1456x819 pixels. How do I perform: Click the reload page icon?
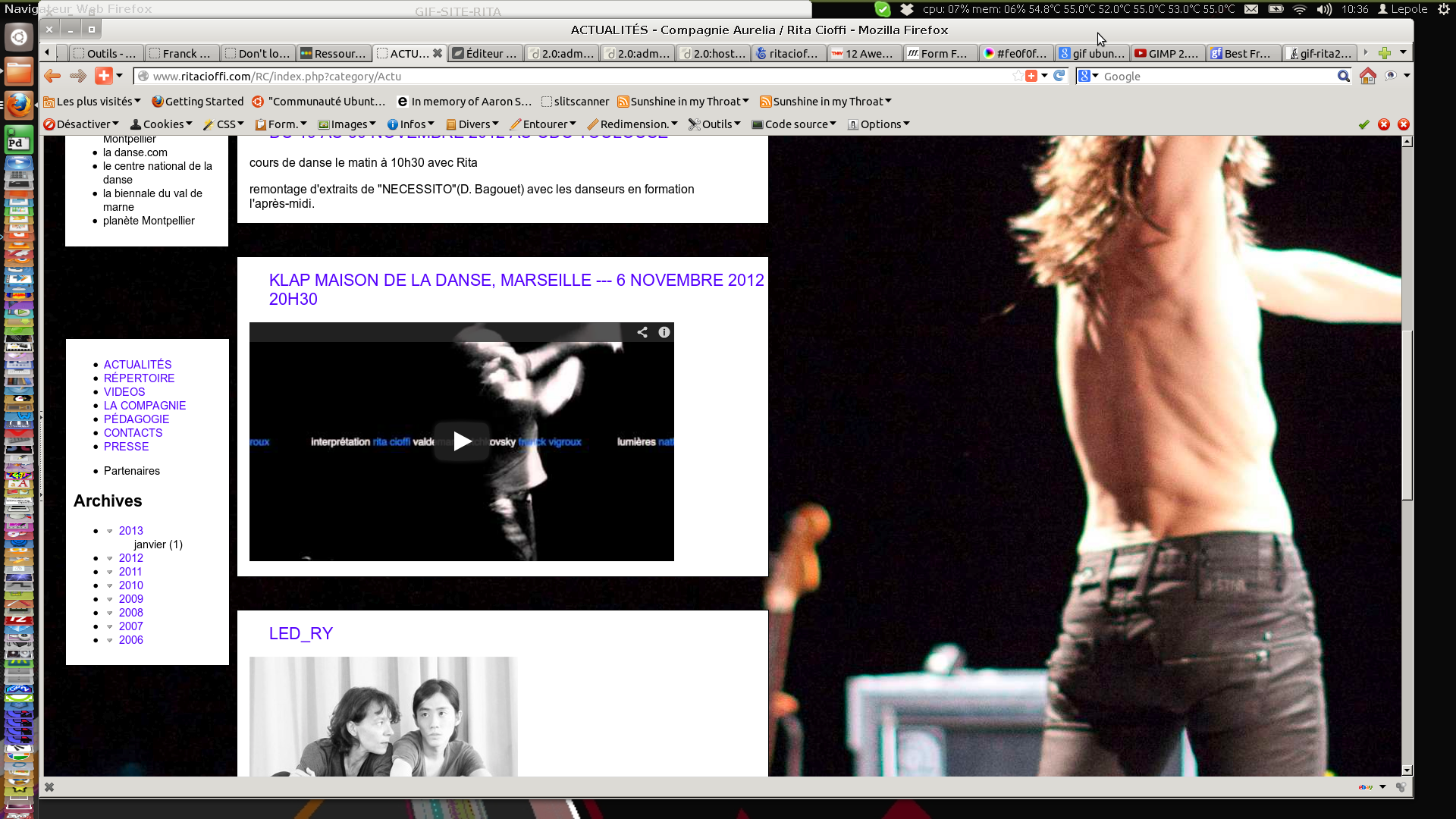[1059, 76]
